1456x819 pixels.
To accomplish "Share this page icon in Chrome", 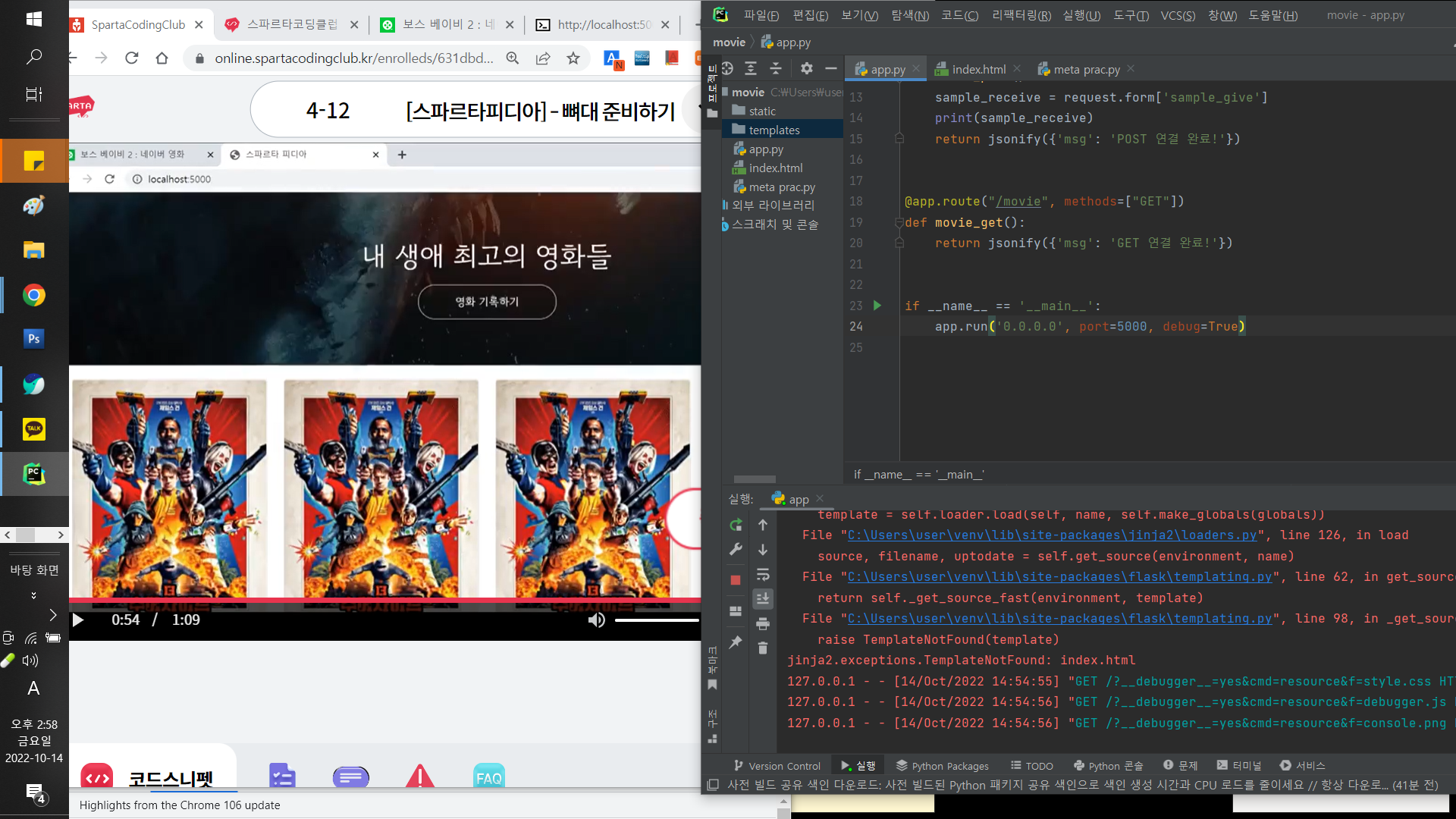I will point(543,58).
